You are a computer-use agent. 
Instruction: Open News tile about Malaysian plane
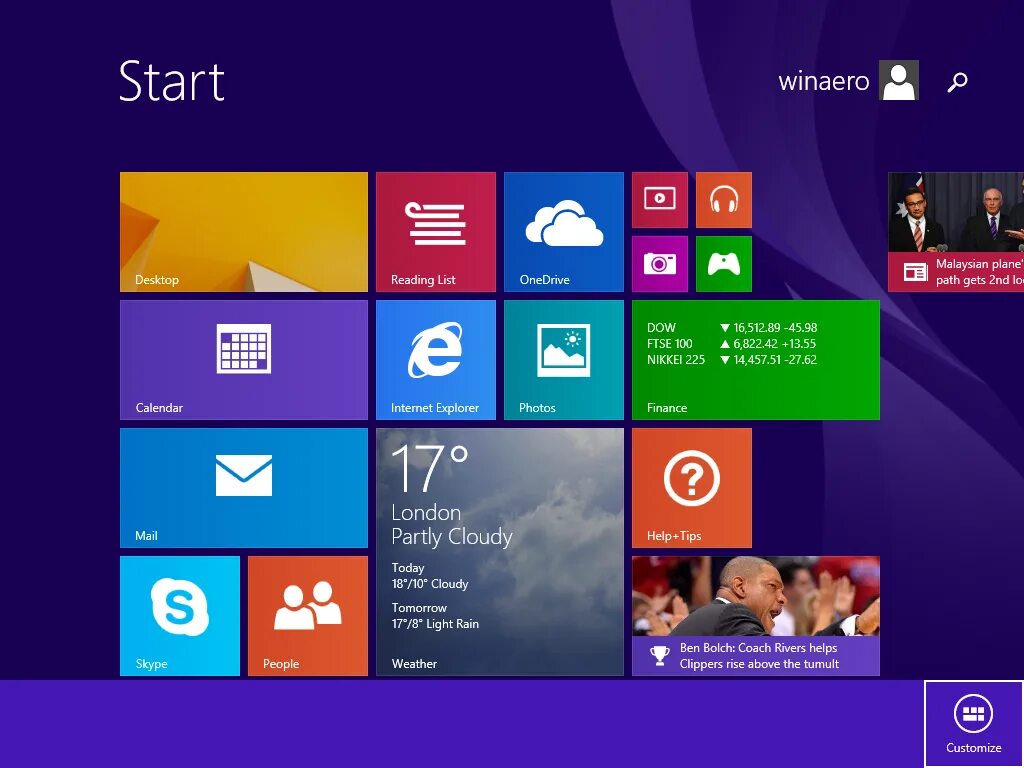click(x=956, y=232)
